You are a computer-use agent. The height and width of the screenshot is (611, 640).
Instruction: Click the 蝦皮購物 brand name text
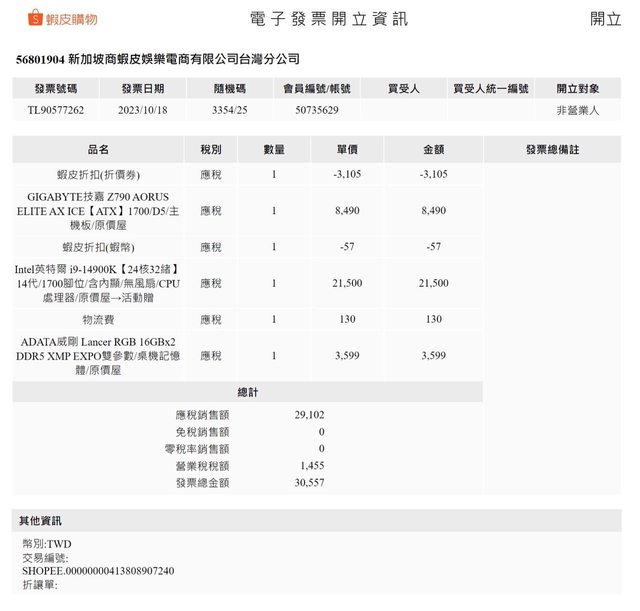click(71, 19)
